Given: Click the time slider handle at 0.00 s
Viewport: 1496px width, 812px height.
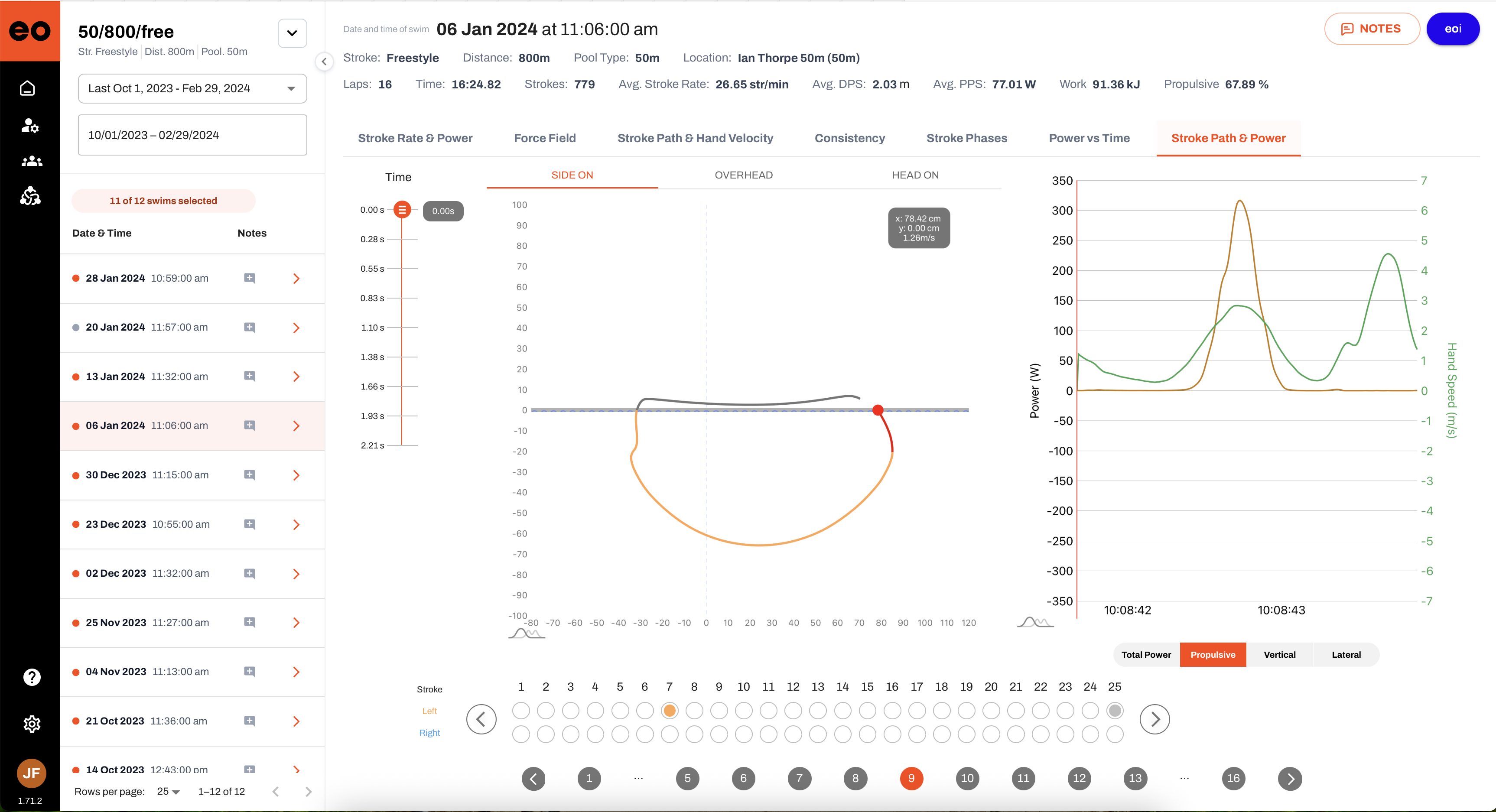Looking at the screenshot, I should point(402,210).
